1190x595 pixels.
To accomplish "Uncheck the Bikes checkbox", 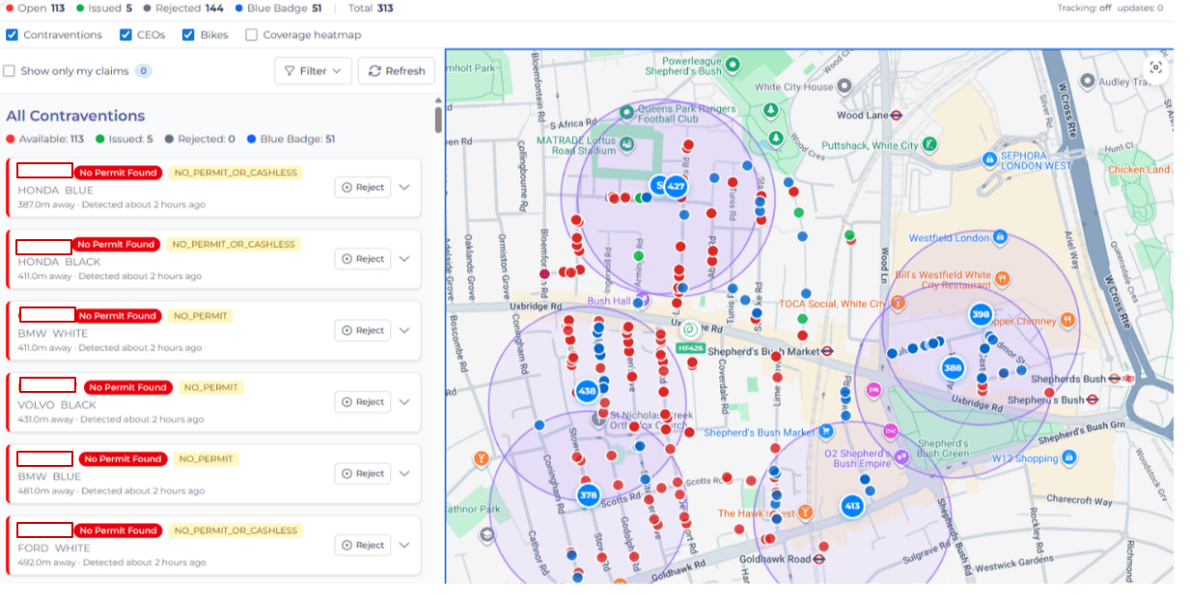I will coord(188,35).
